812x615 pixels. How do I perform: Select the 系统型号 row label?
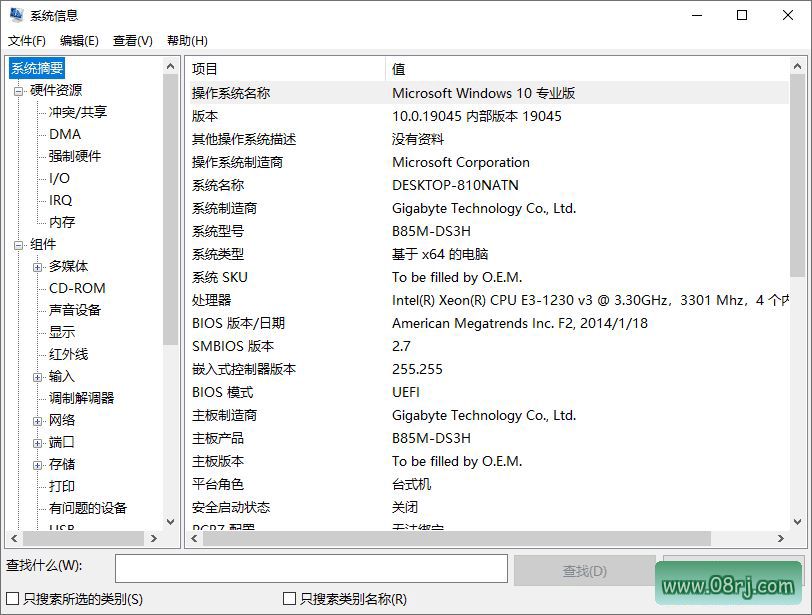tap(218, 231)
